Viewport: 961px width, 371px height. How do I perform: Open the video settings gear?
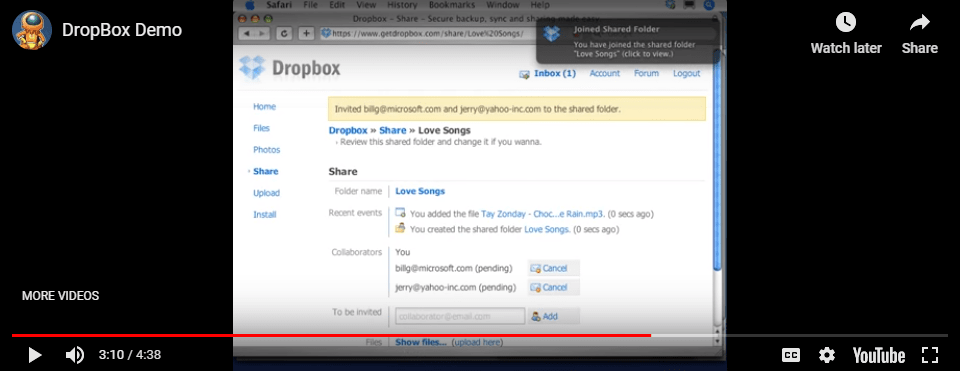pos(827,355)
